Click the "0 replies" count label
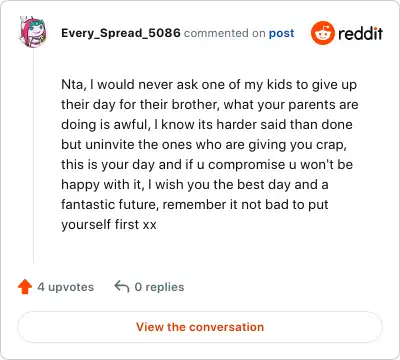 (159, 287)
